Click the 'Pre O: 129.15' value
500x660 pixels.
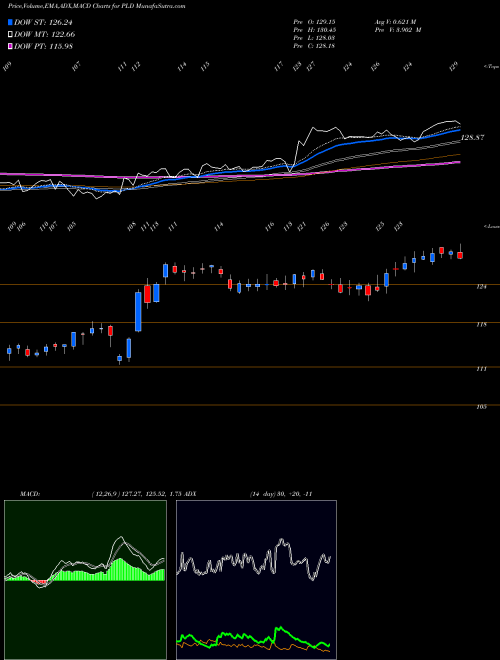click(x=314, y=21)
